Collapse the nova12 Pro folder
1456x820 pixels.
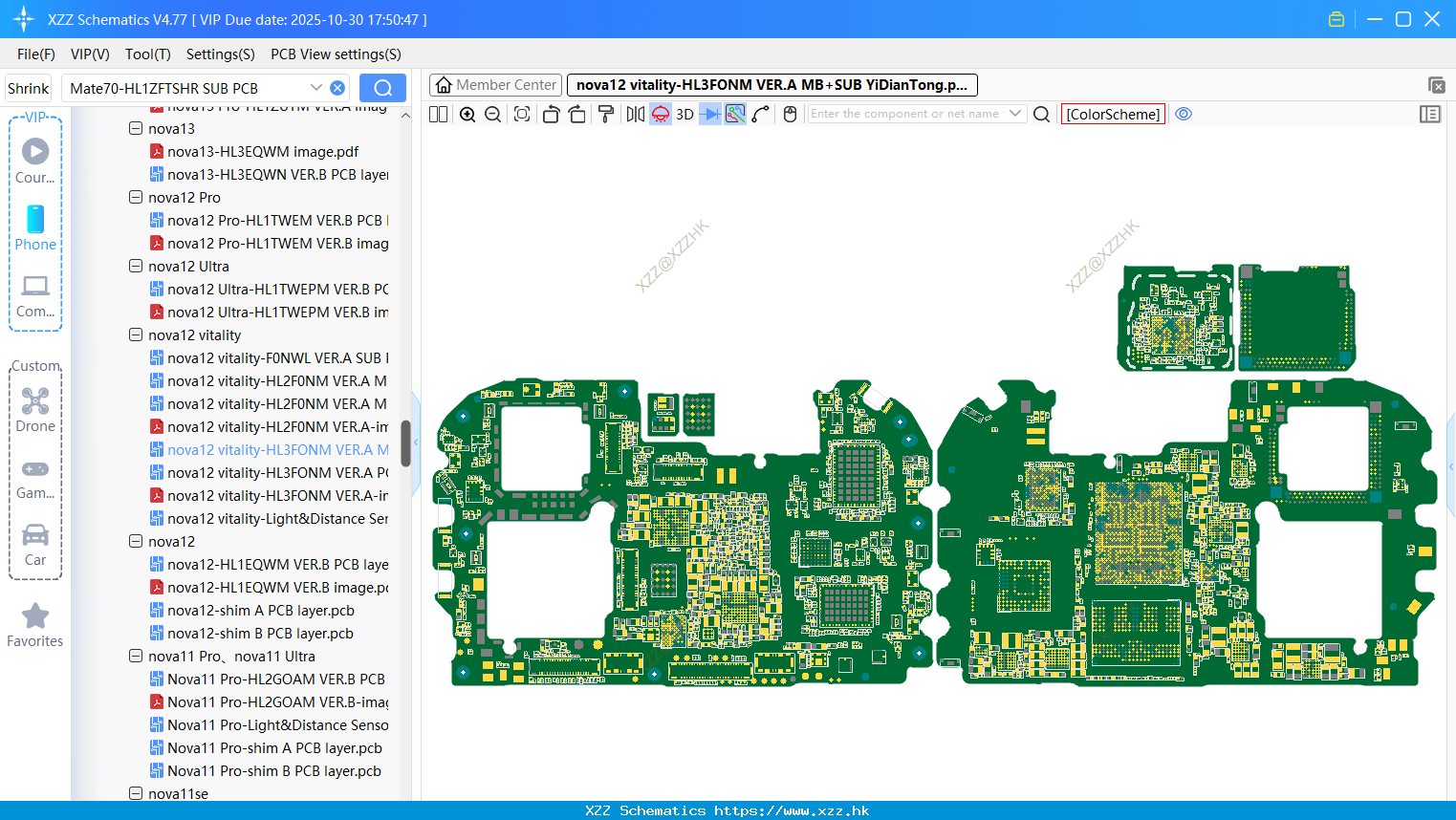(x=136, y=197)
